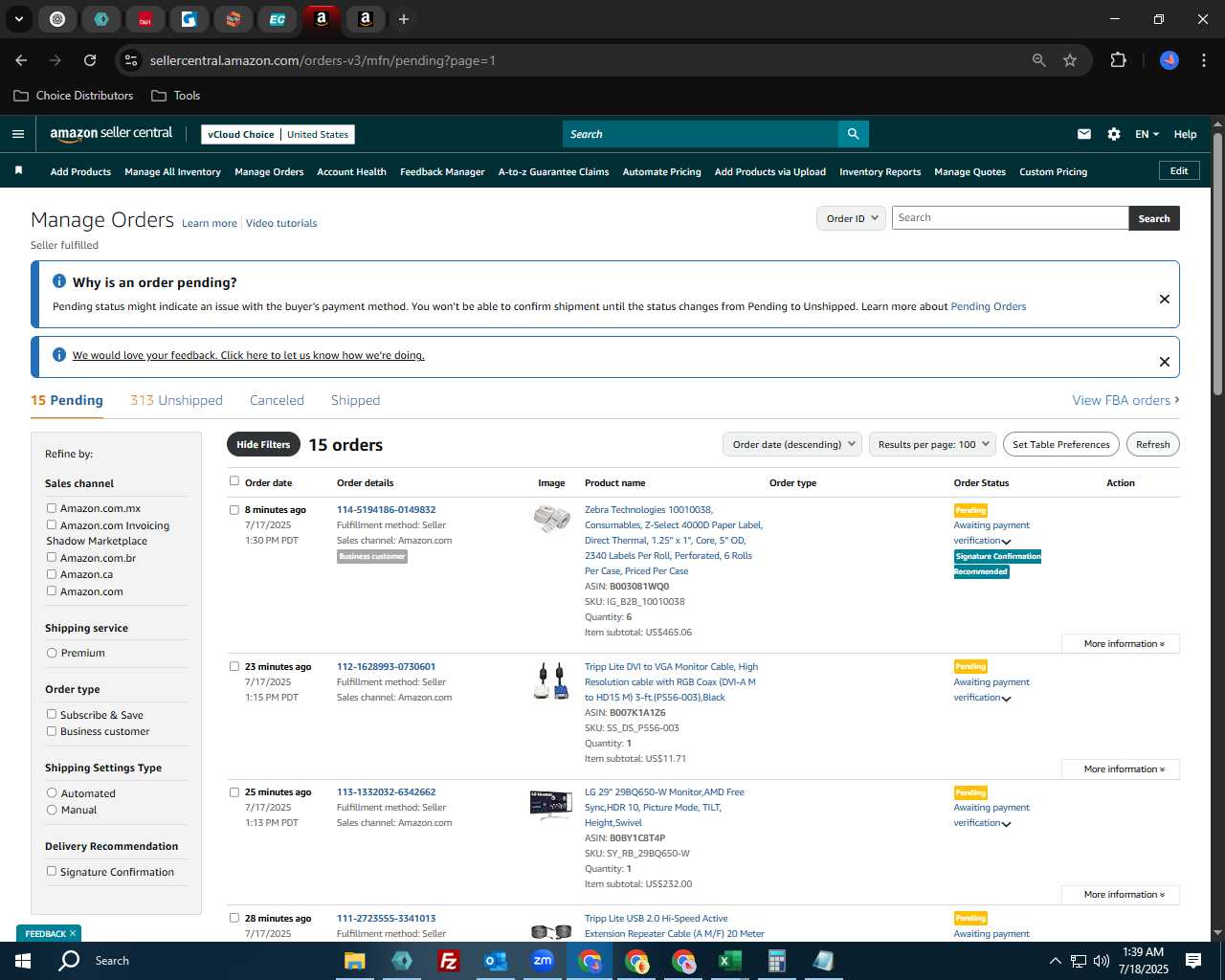Click the zoom magnifier in address bar
The width and height of the screenshot is (1225, 980).
(1039, 60)
